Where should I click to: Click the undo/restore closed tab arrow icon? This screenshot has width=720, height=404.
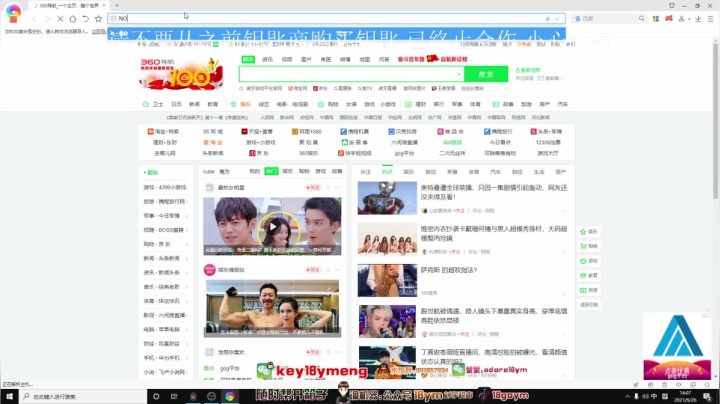[x=85, y=19]
